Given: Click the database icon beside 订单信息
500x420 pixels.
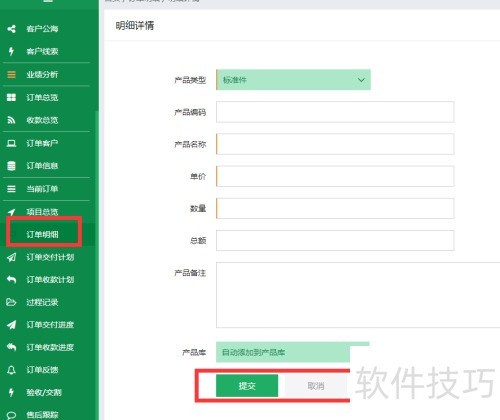Looking at the screenshot, I should tap(11, 166).
